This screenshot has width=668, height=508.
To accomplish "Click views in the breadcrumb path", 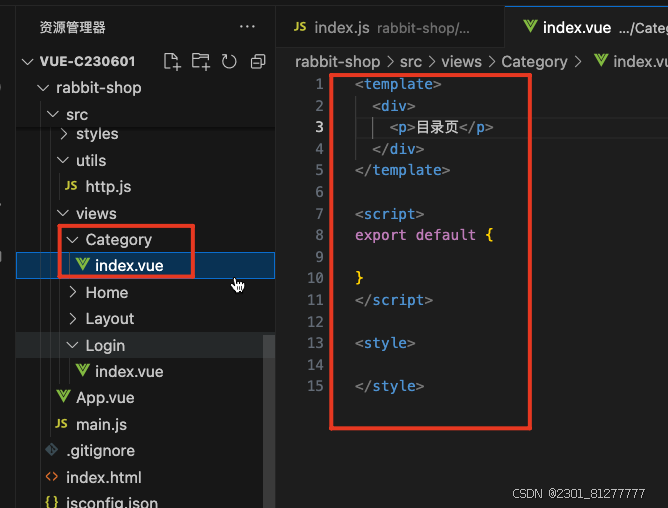I will 461,62.
